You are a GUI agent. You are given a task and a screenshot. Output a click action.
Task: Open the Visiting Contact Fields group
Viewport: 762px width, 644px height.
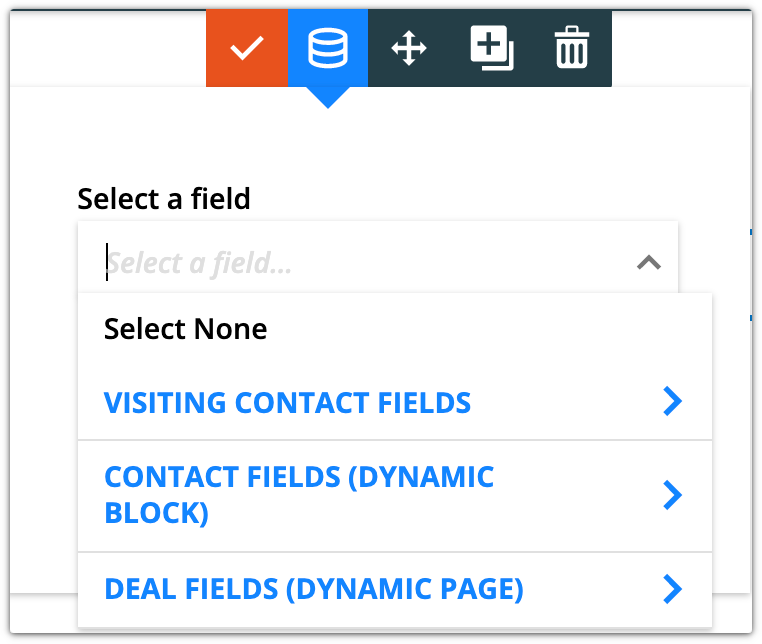pos(395,402)
